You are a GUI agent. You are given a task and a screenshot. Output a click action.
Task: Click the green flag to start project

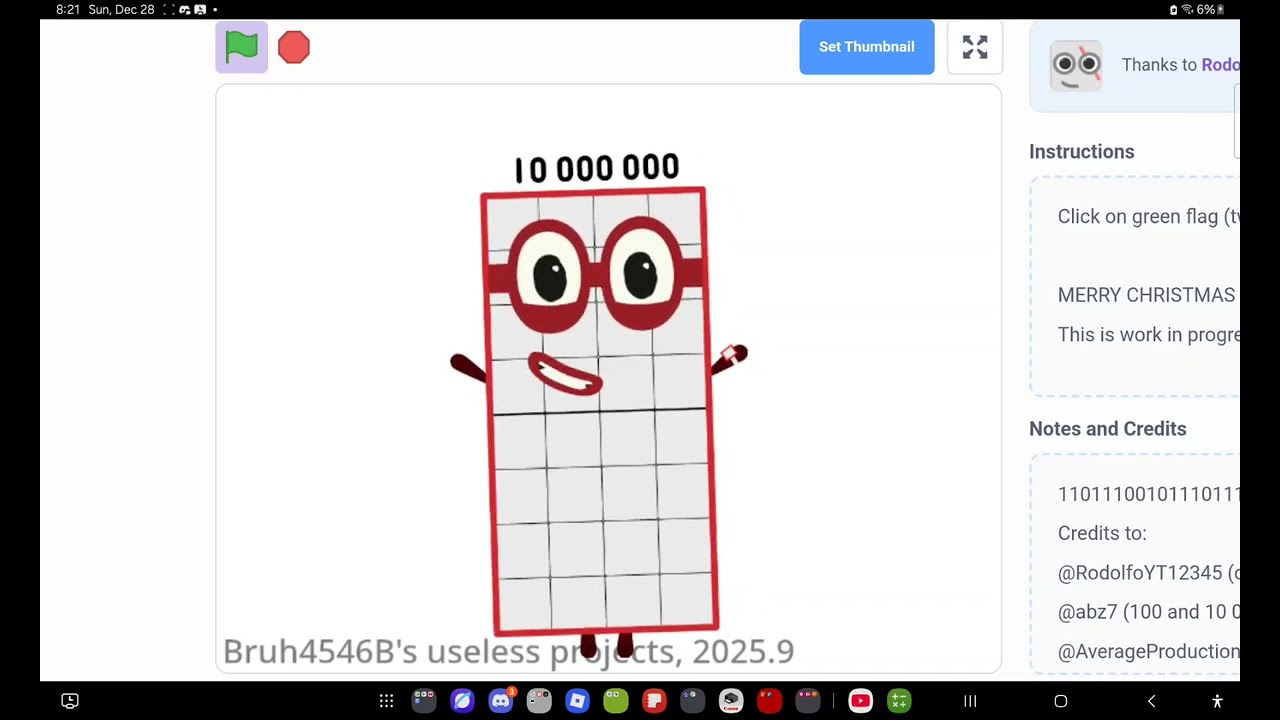(x=242, y=47)
